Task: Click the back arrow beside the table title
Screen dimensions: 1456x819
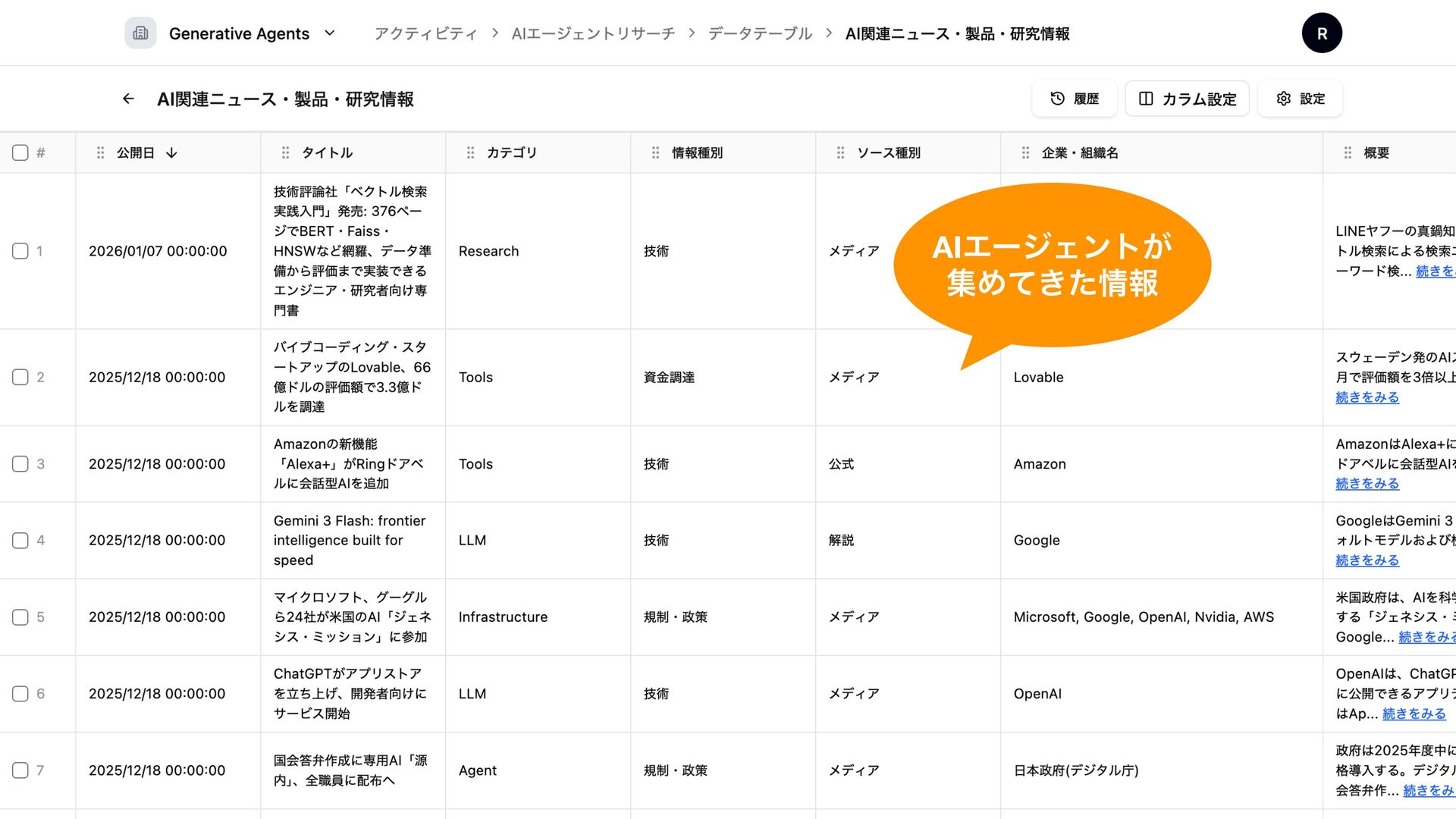Action: tap(128, 99)
